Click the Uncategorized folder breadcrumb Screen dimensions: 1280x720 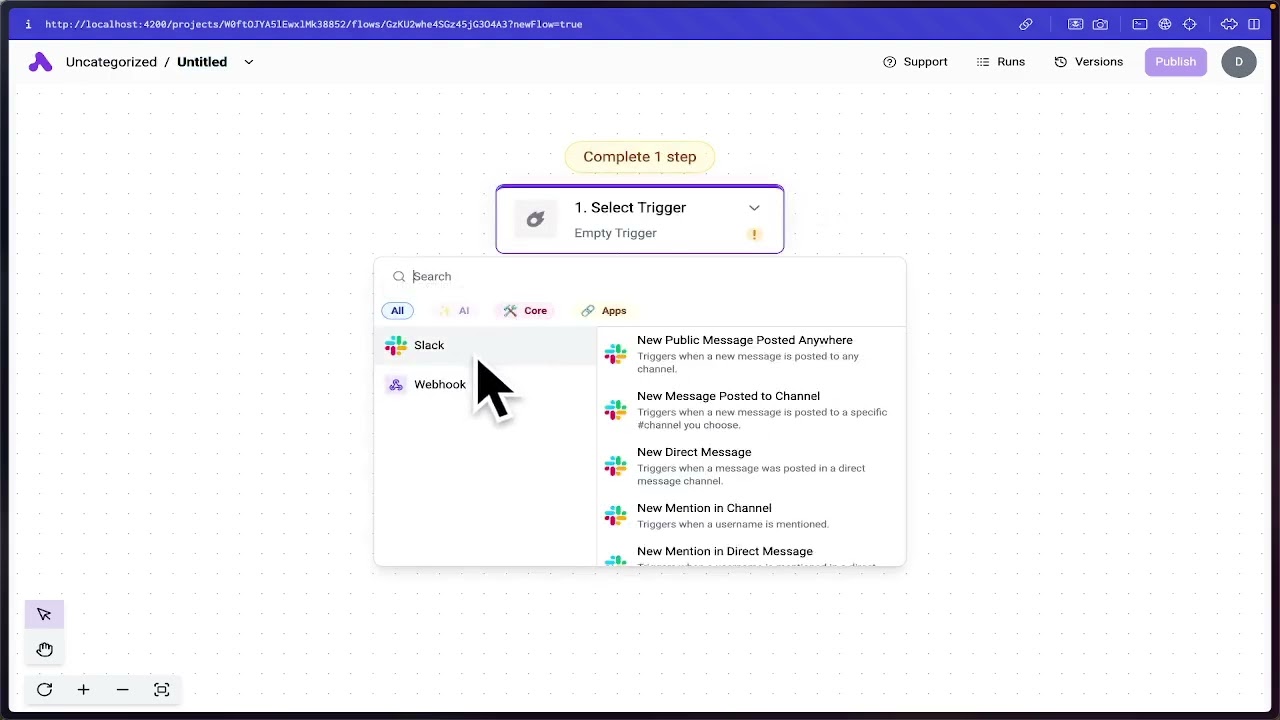click(111, 62)
